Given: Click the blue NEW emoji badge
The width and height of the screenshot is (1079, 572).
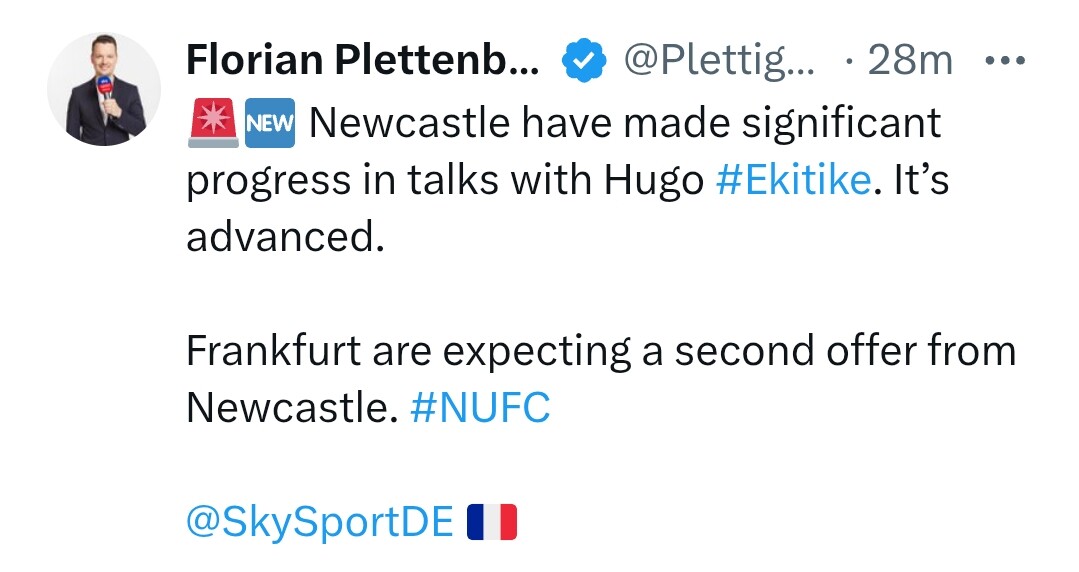Looking at the screenshot, I should (x=270, y=123).
